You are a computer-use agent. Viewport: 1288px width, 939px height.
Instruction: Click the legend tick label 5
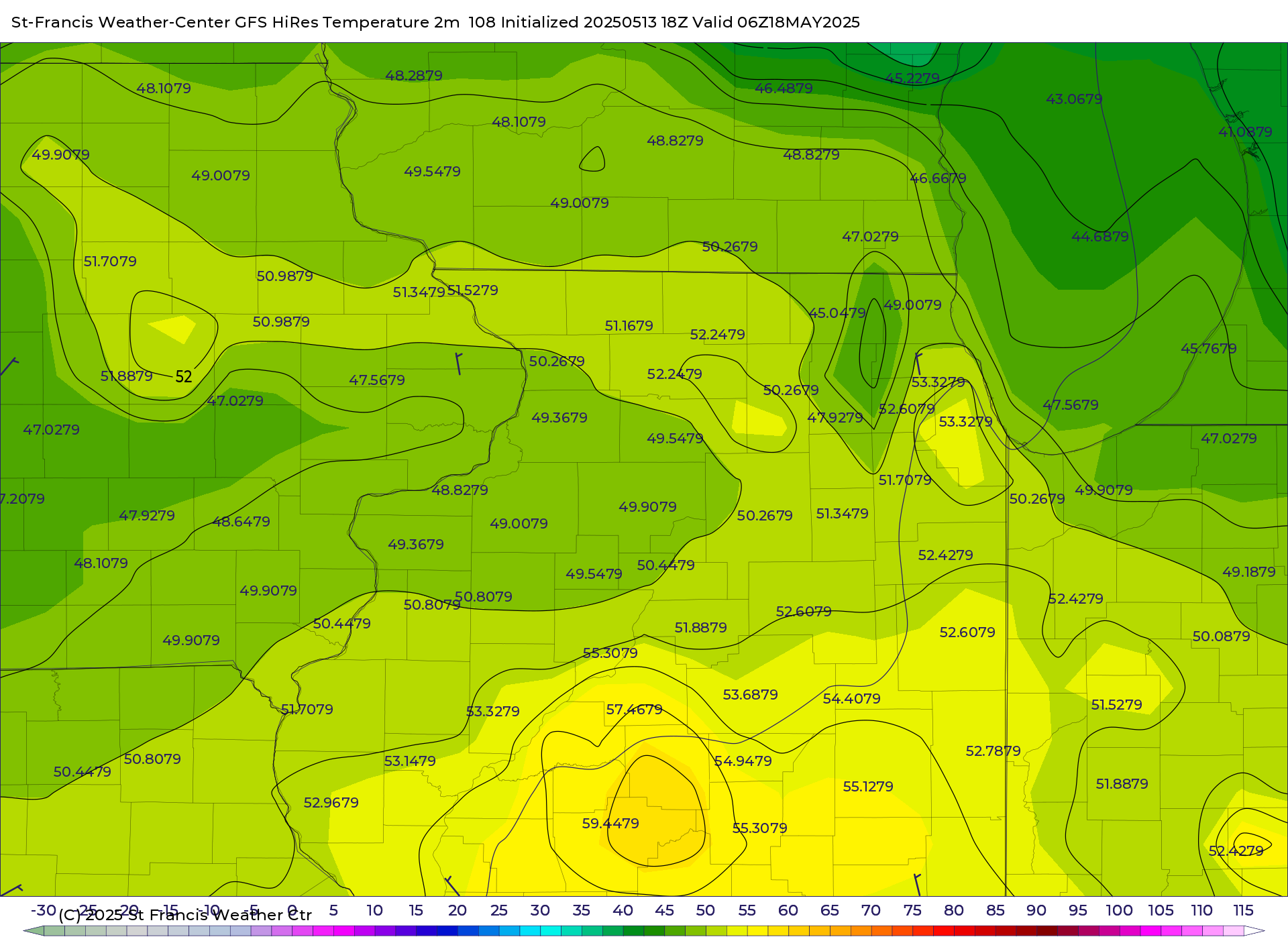coord(333,910)
